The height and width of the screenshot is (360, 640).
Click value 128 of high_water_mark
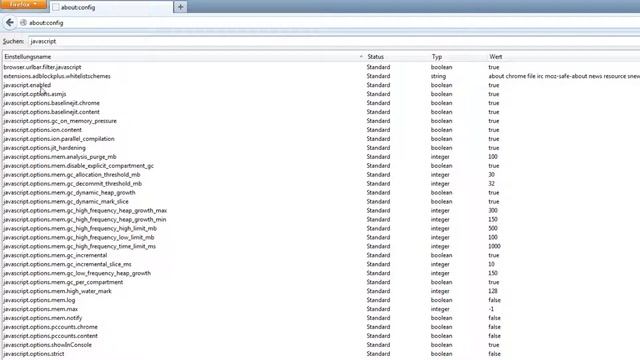point(493,291)
